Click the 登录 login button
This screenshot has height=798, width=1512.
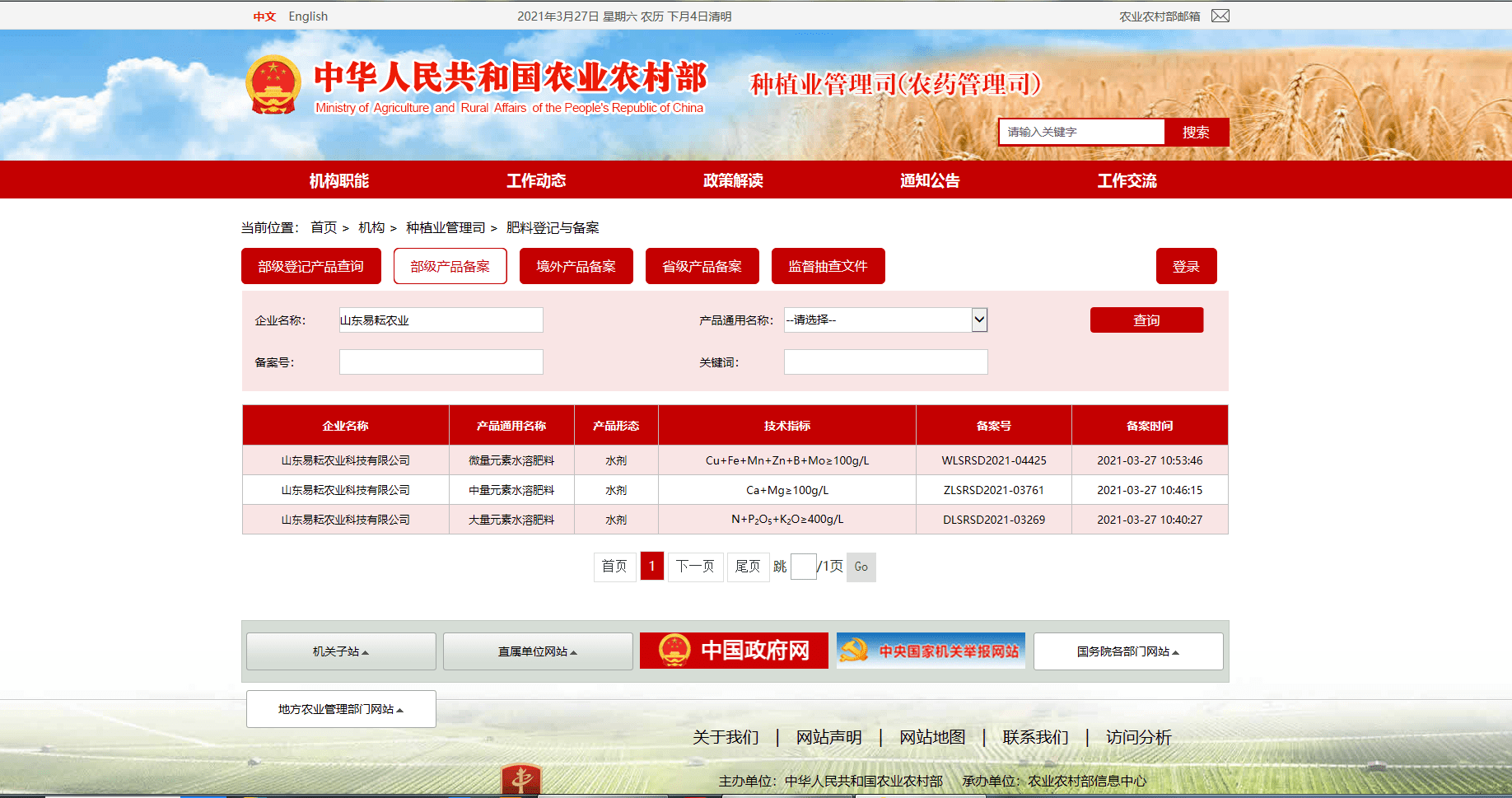pos(1186,266)
